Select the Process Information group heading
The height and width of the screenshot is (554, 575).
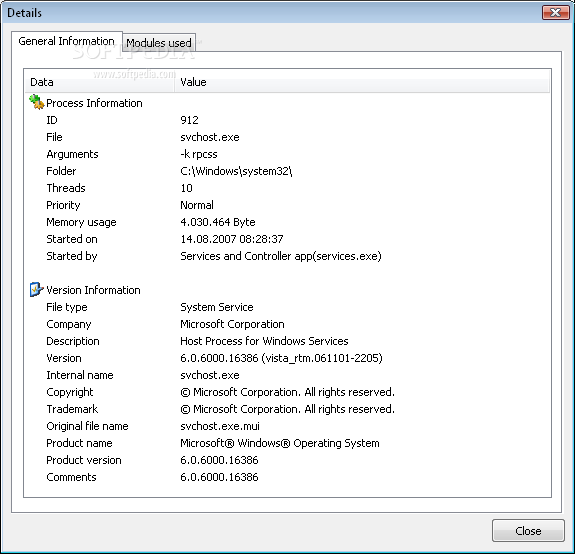(94, 103)
